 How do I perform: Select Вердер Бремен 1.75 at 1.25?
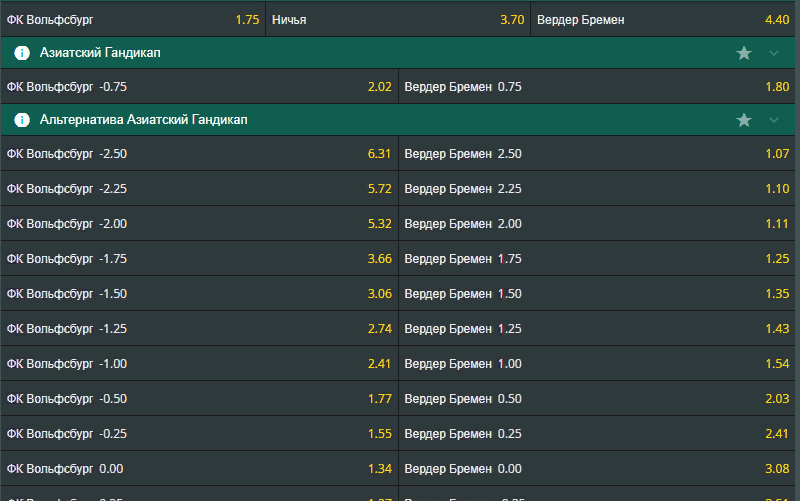click(x=597, y=259)
